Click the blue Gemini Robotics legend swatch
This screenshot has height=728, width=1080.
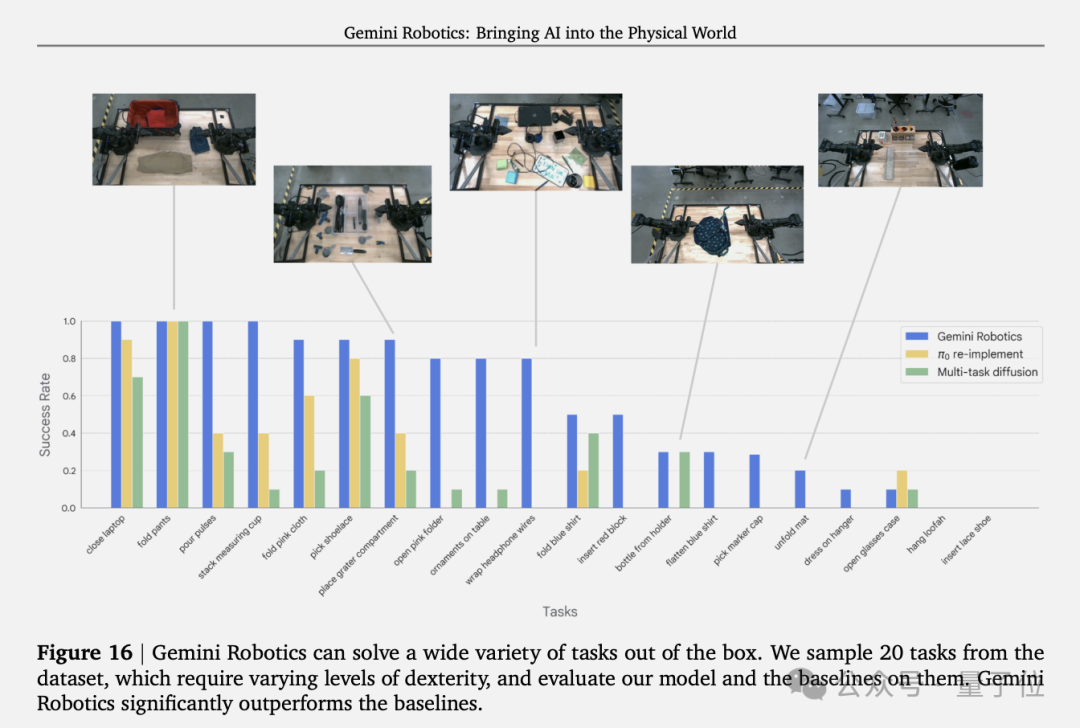coord(917,336)
